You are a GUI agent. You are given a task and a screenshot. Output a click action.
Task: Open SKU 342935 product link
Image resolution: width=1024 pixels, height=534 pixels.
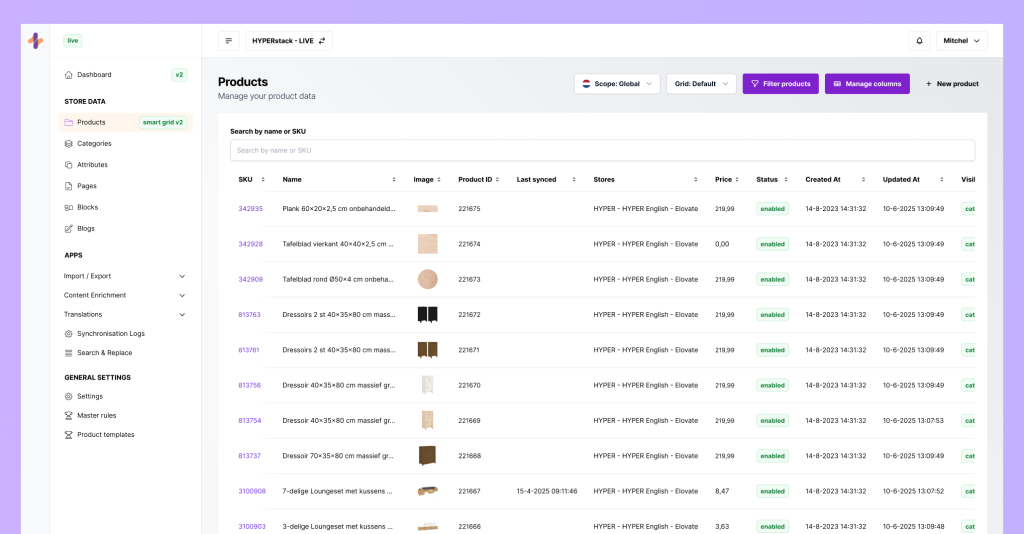tap(250, 209)
